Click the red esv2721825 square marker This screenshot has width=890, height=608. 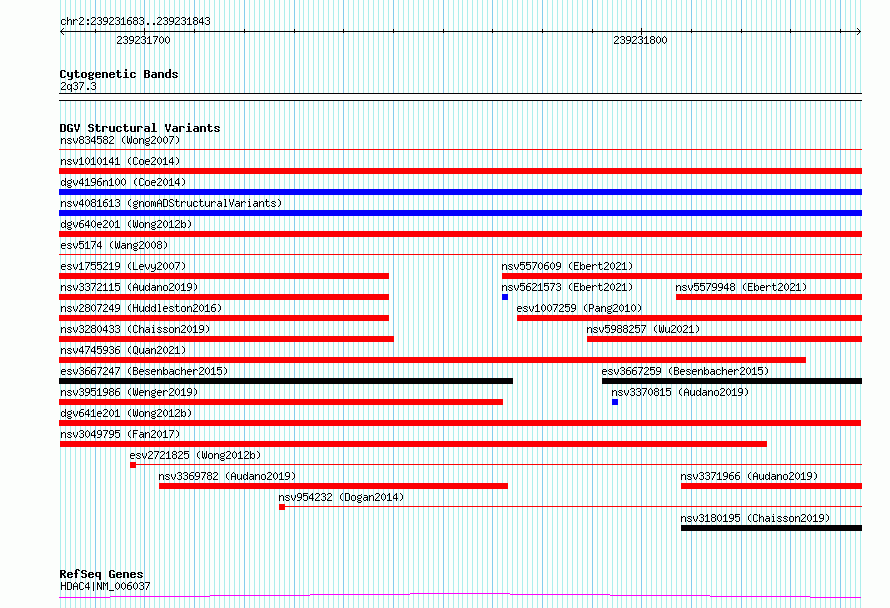pyautogui.click(x=133, y=465)
